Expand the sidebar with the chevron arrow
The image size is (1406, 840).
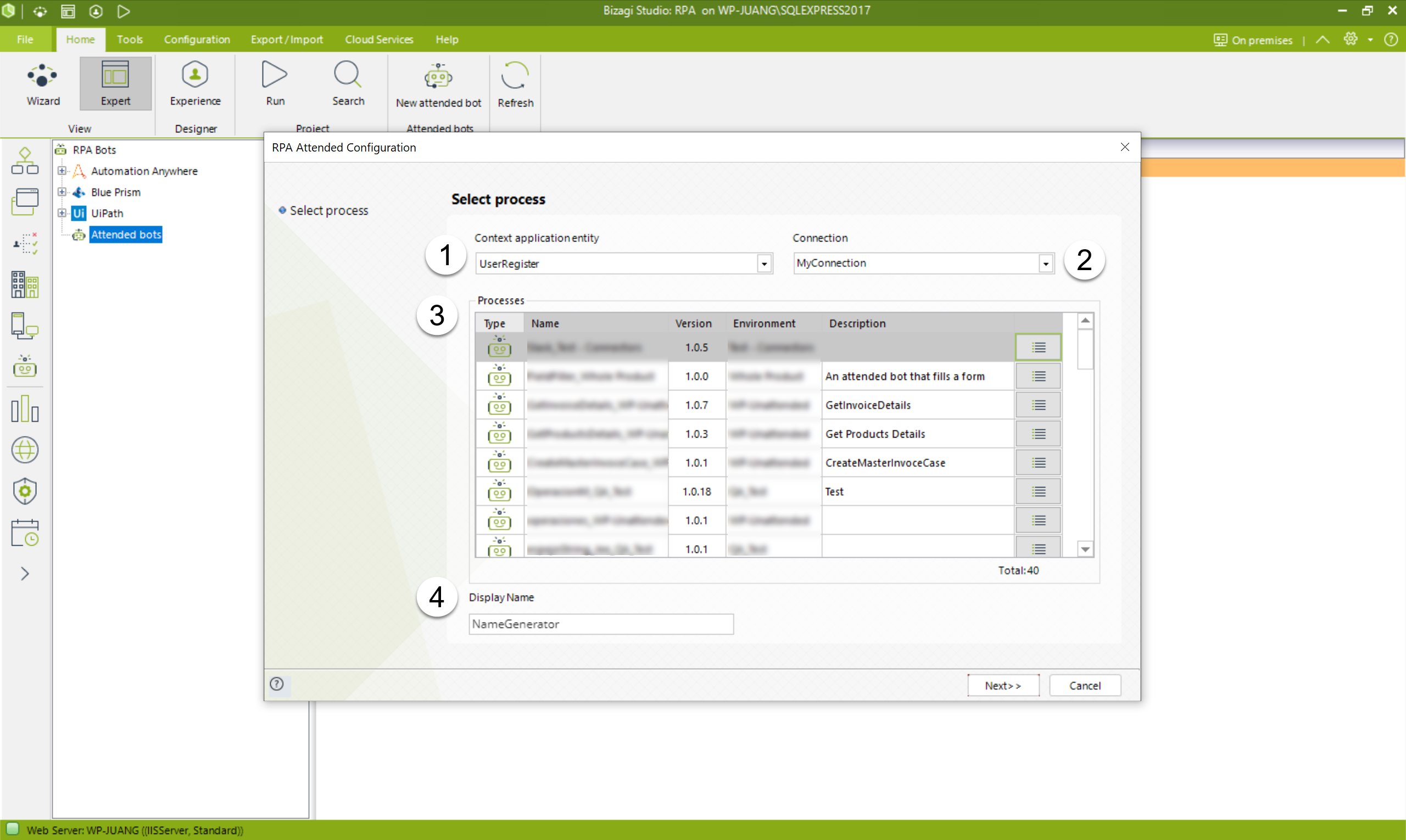pyautogui.click(x=25, y=573)
